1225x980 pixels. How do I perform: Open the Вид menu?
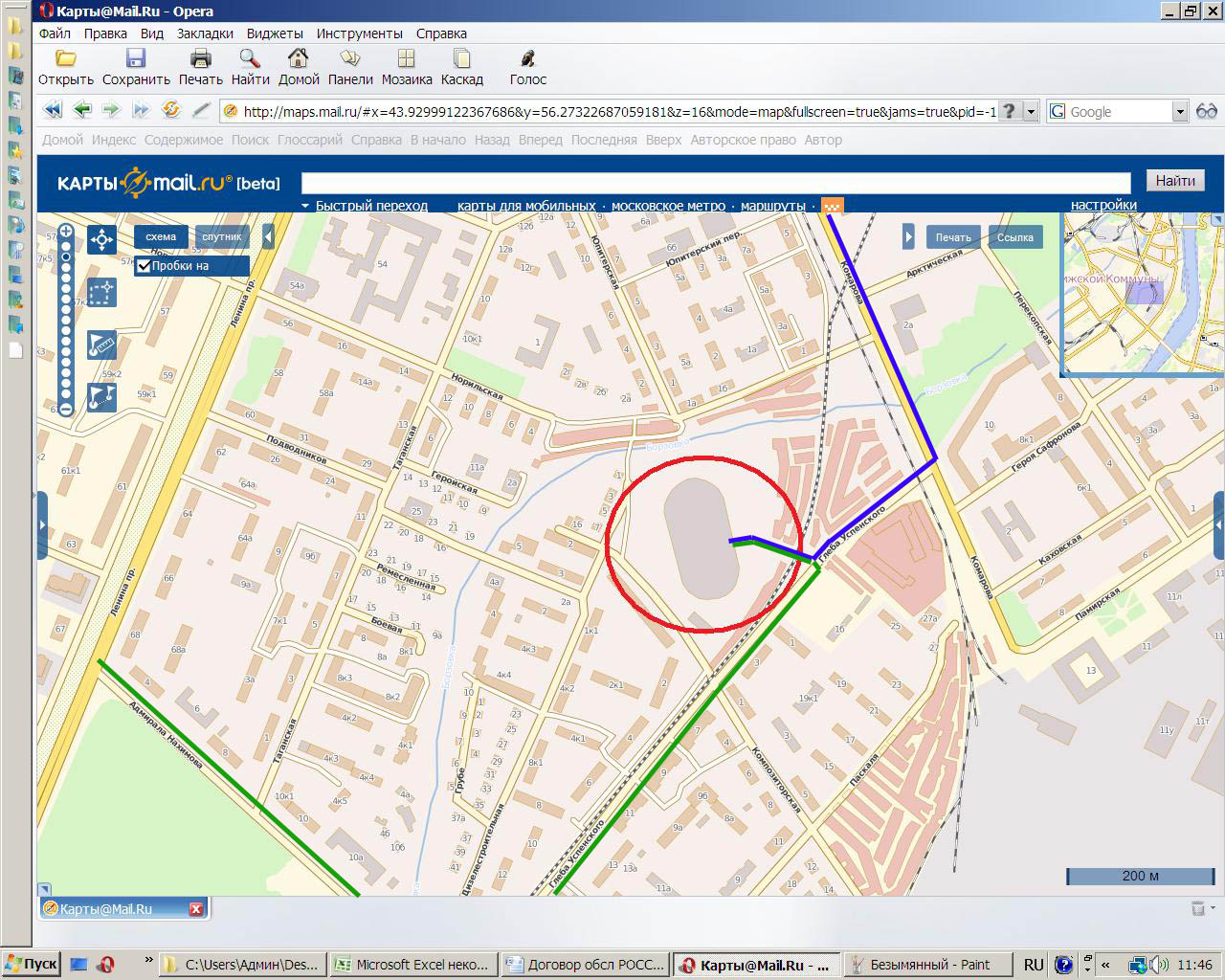click(152, 33)
